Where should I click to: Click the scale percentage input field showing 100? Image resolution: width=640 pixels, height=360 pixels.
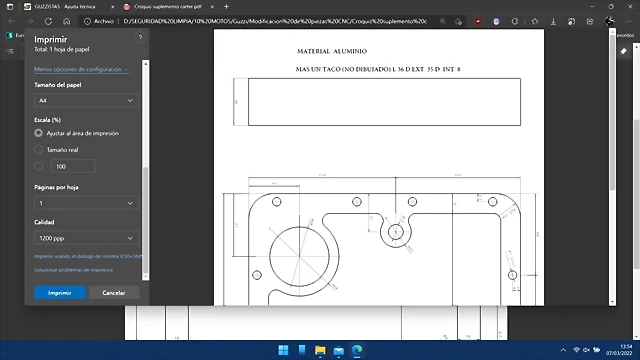coord(73,166)
